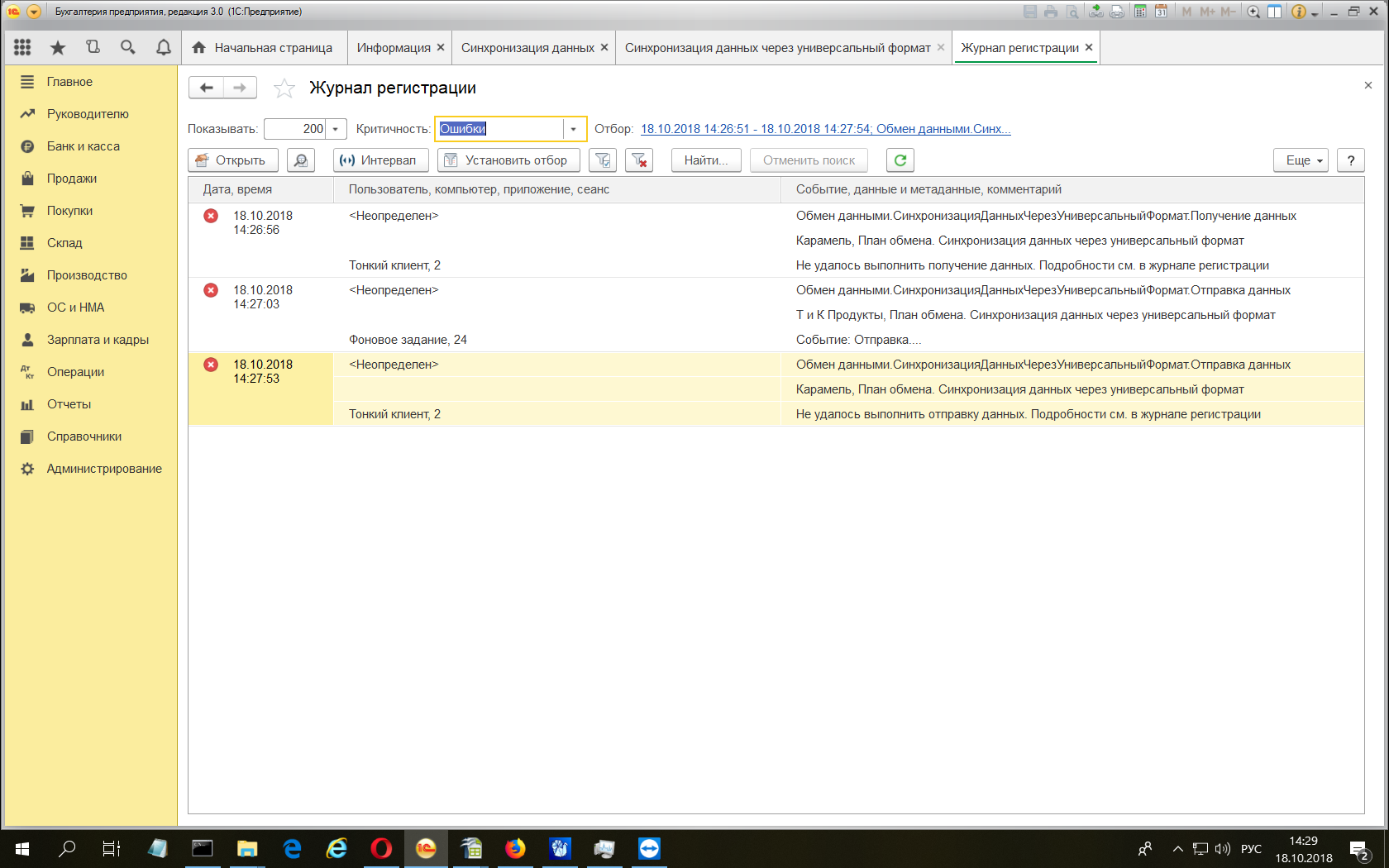The width and height of the screenshot is (1389, 868).
Task: Open Firefox from the Windows taskbar
Action: pos(515,849)
